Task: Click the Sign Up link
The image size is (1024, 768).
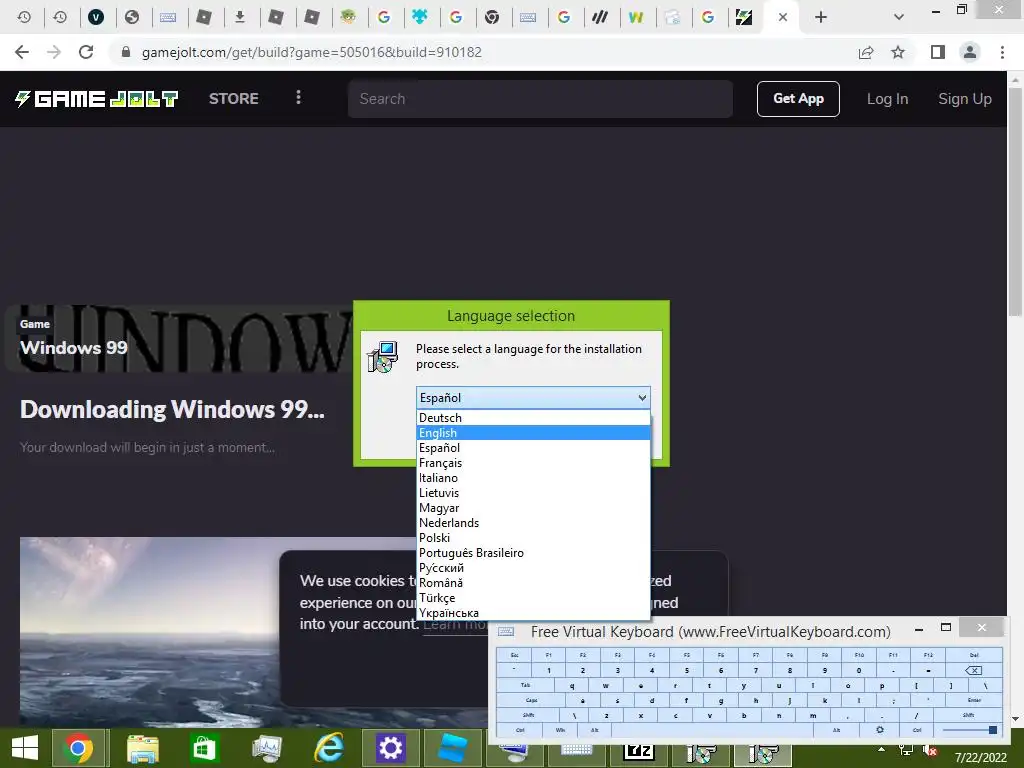Action: 965,99
